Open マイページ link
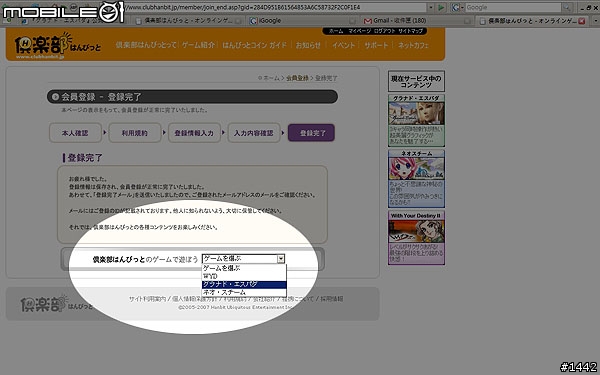Screen dimensions: 600x375 pyautogui.click(x=359, y=31)
